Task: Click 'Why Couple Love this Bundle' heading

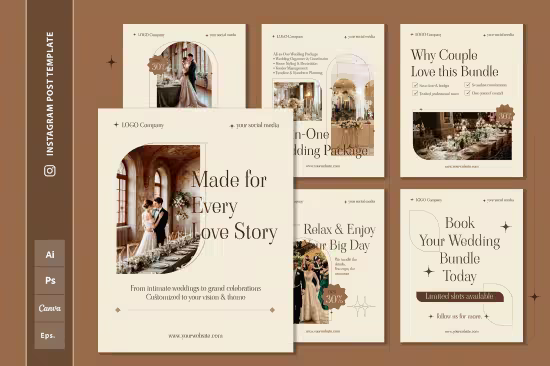Action: 455,64
